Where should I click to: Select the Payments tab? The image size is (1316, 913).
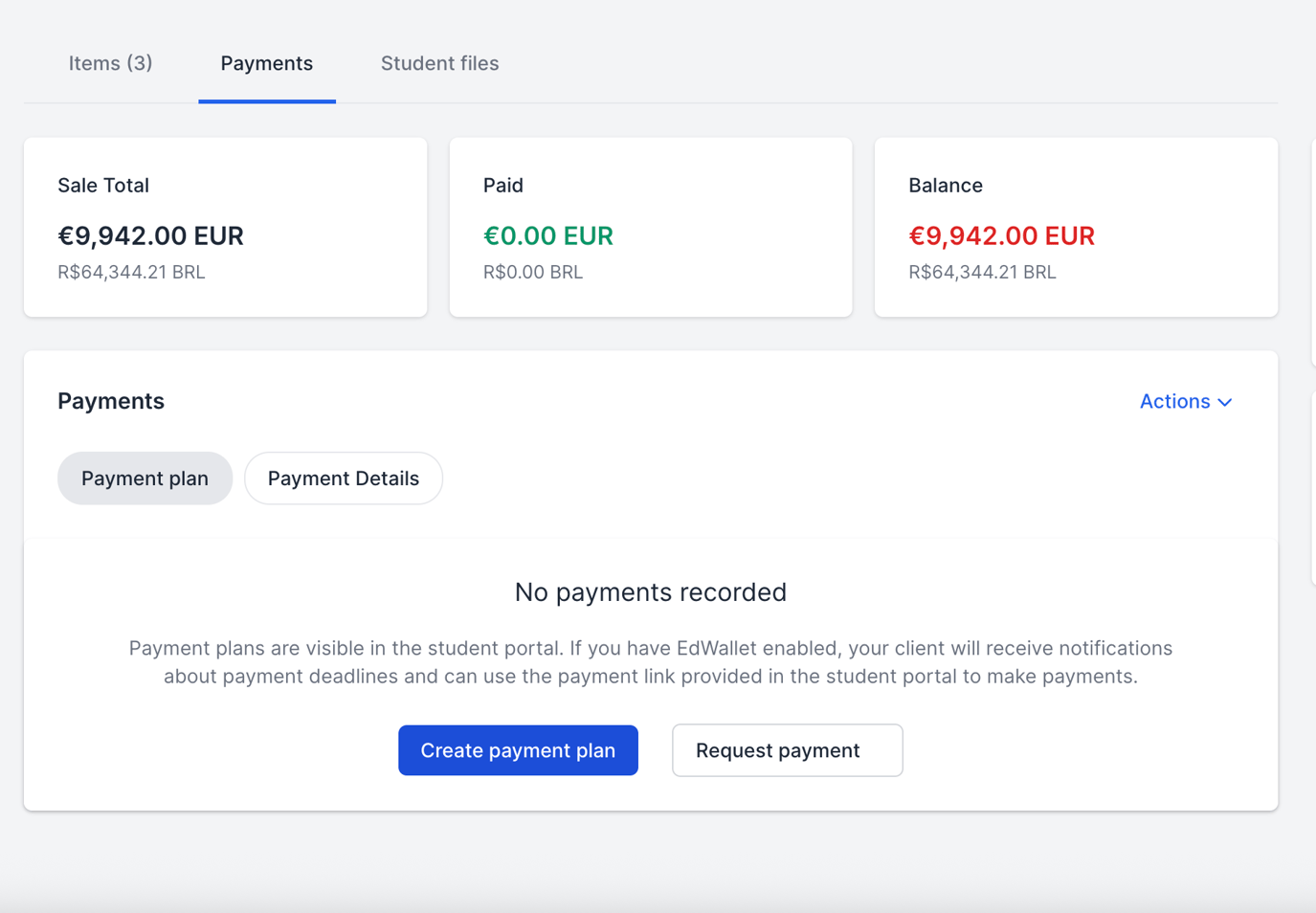pyautogui.click(x=266, y=63)
